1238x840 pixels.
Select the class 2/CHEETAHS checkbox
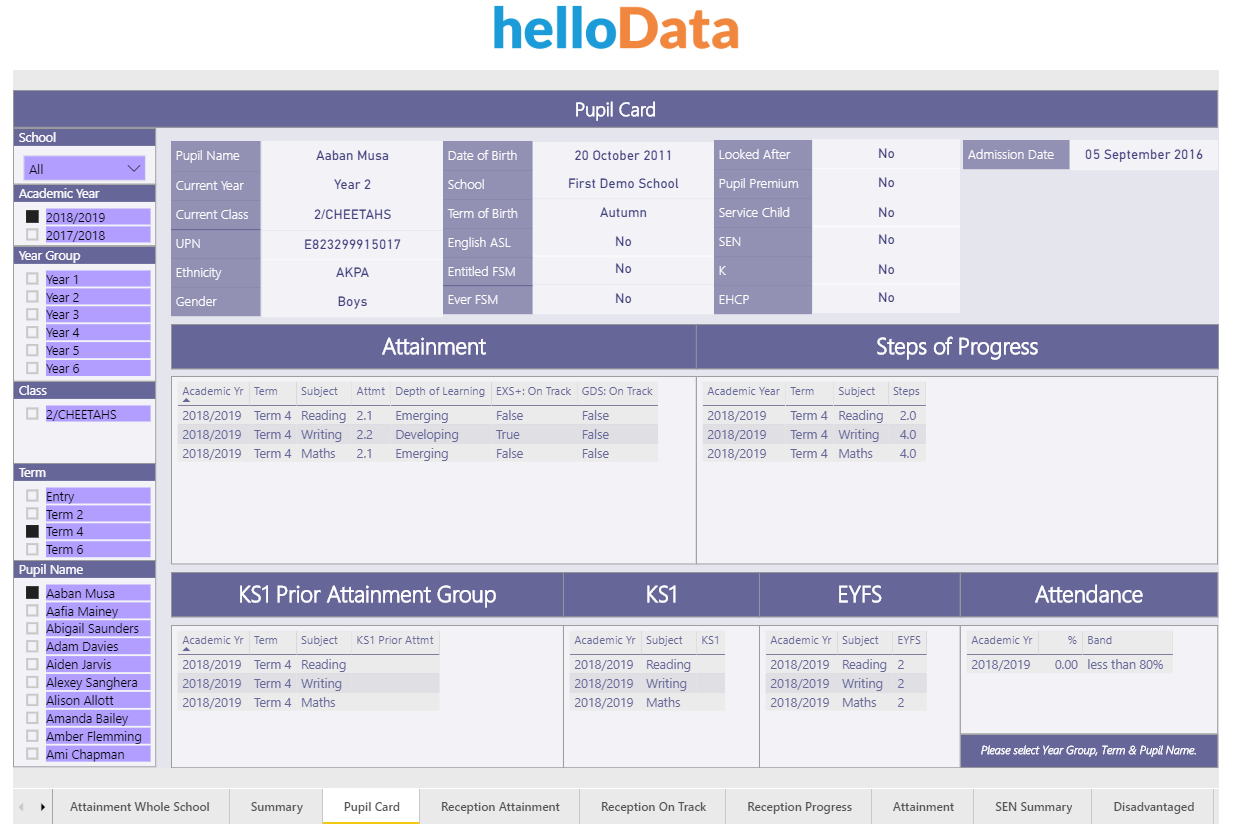31,413
